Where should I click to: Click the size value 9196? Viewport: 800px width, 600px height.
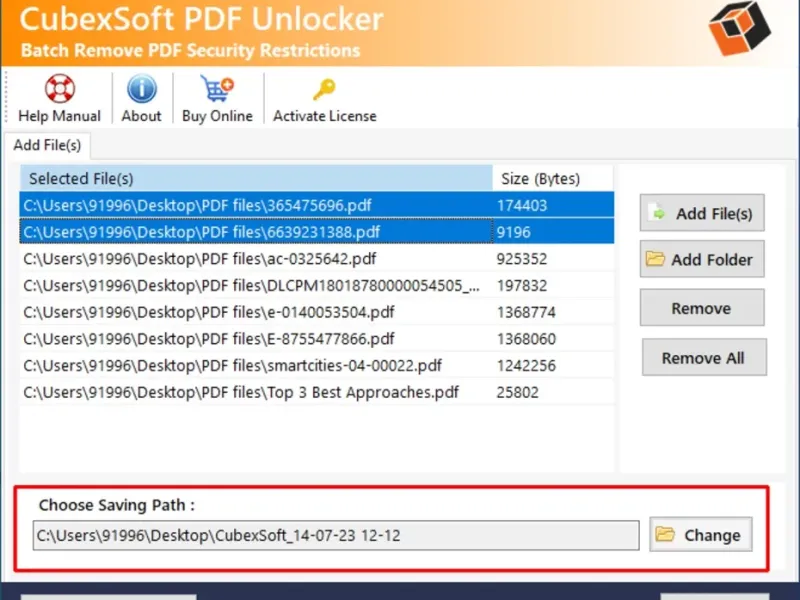point(513,232)
